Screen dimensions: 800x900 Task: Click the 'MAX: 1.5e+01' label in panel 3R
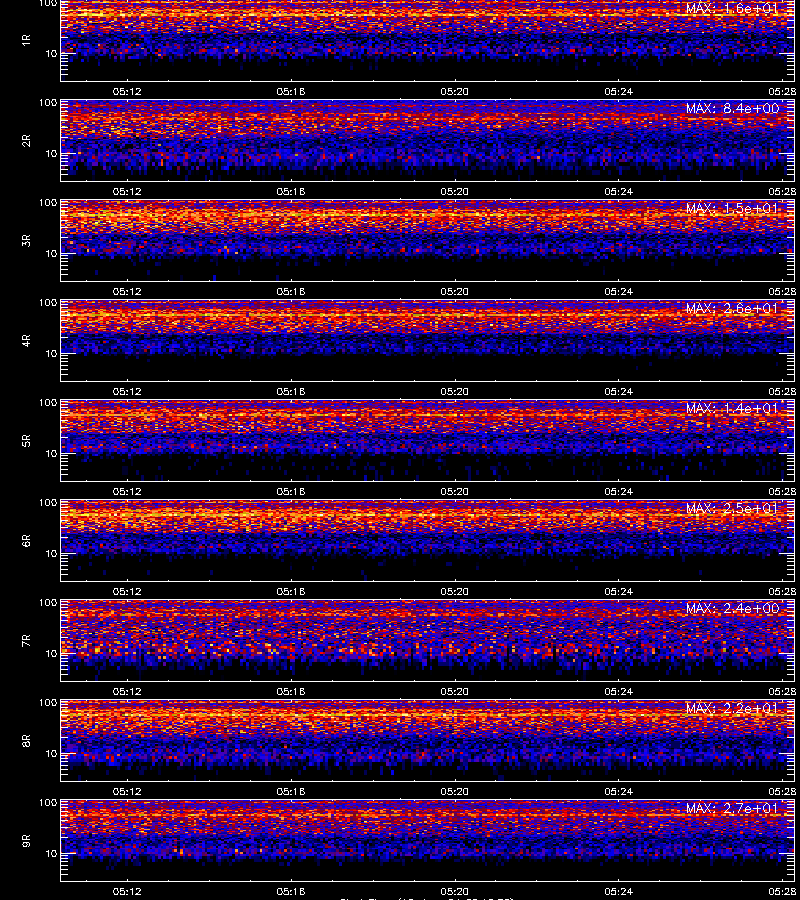732,208
